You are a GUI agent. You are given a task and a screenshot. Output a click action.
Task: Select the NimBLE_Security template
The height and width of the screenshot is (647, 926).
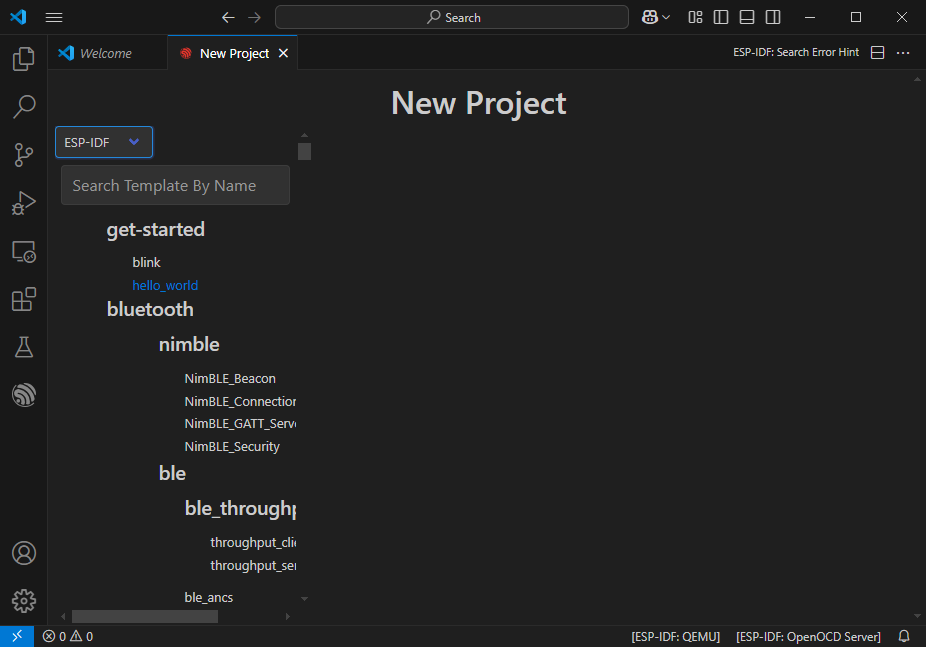pos(232,447)
